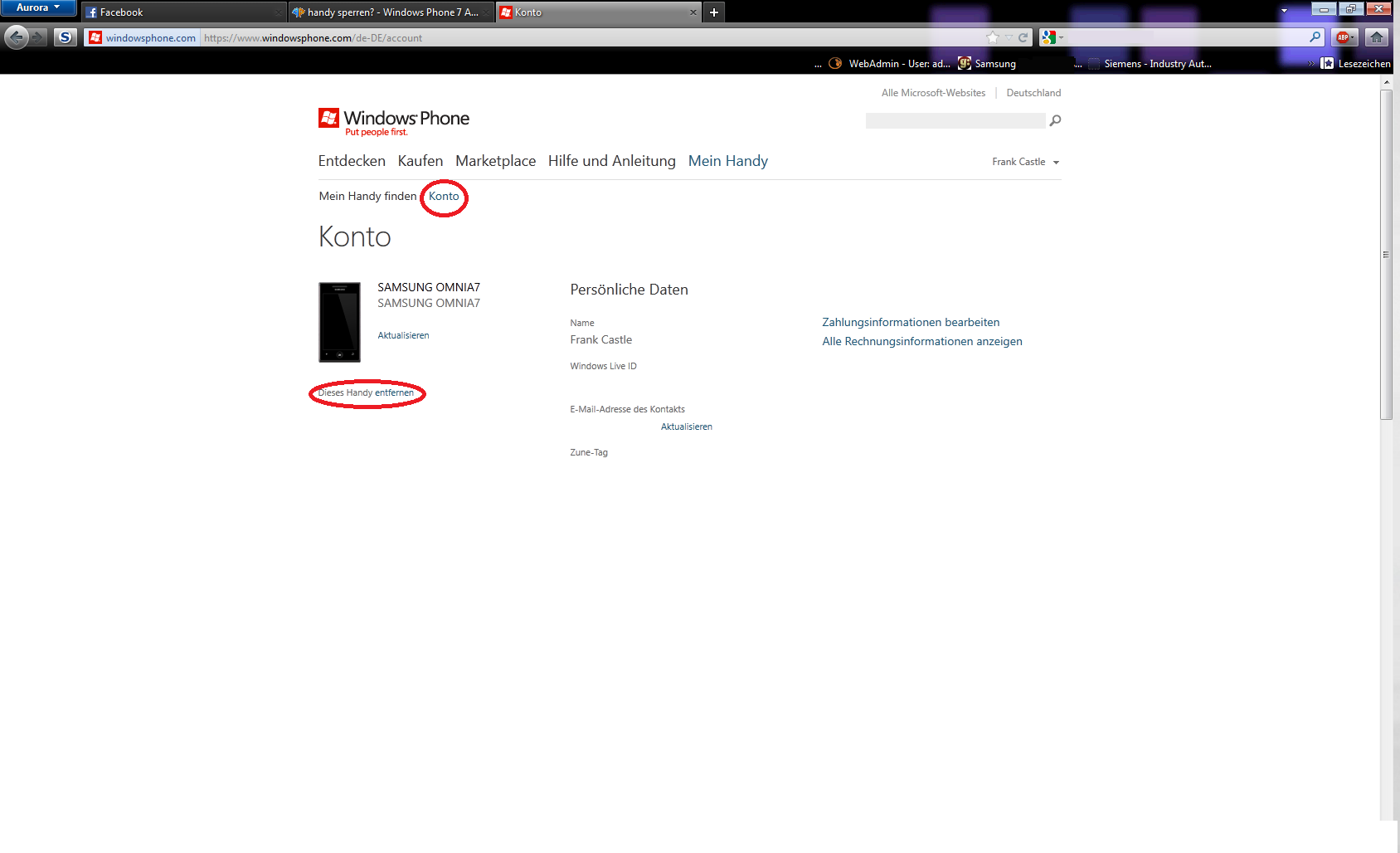Close the Konto browser tab
Viewport: 1400px width, 853px height.
click(693, 12)
